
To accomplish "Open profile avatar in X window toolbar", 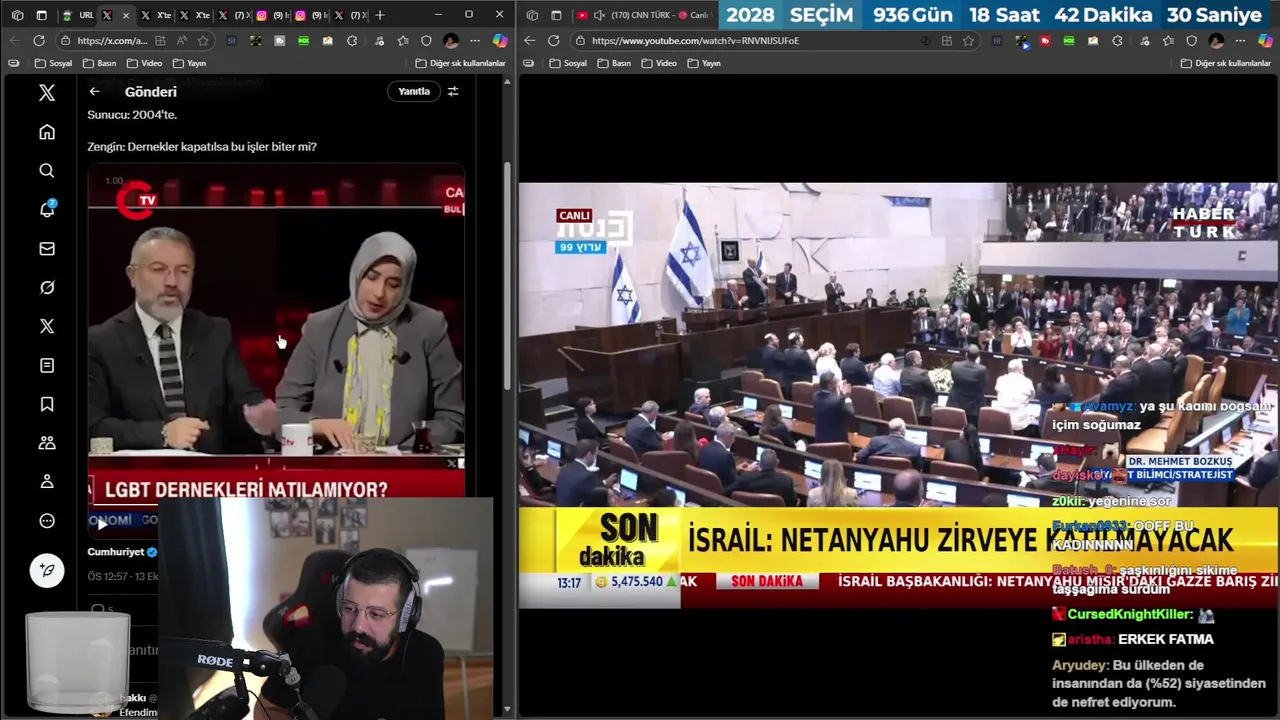I will click(x=451, y=41).
